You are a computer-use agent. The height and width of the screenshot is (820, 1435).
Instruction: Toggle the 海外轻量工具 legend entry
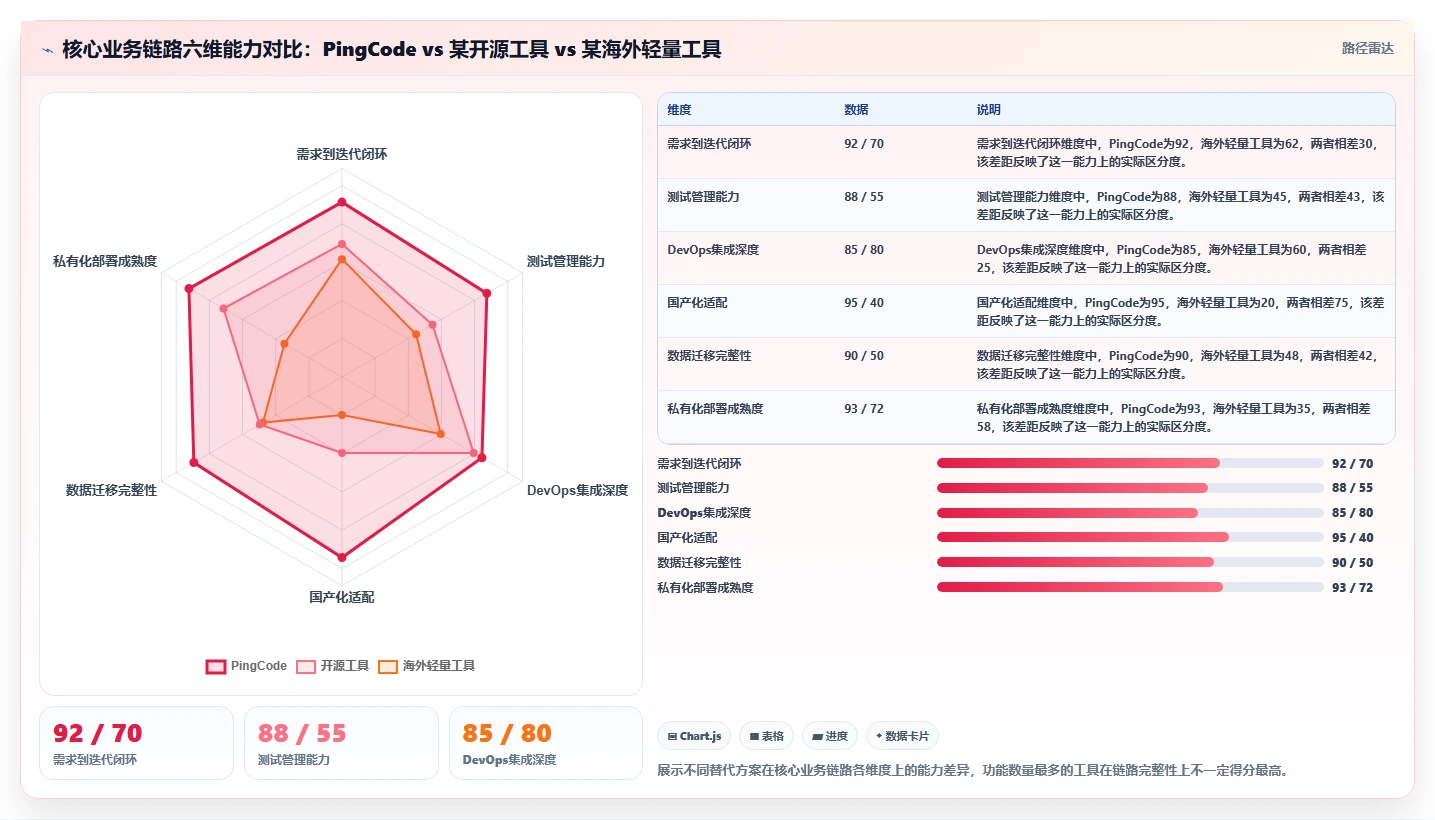tap(427, 666)
